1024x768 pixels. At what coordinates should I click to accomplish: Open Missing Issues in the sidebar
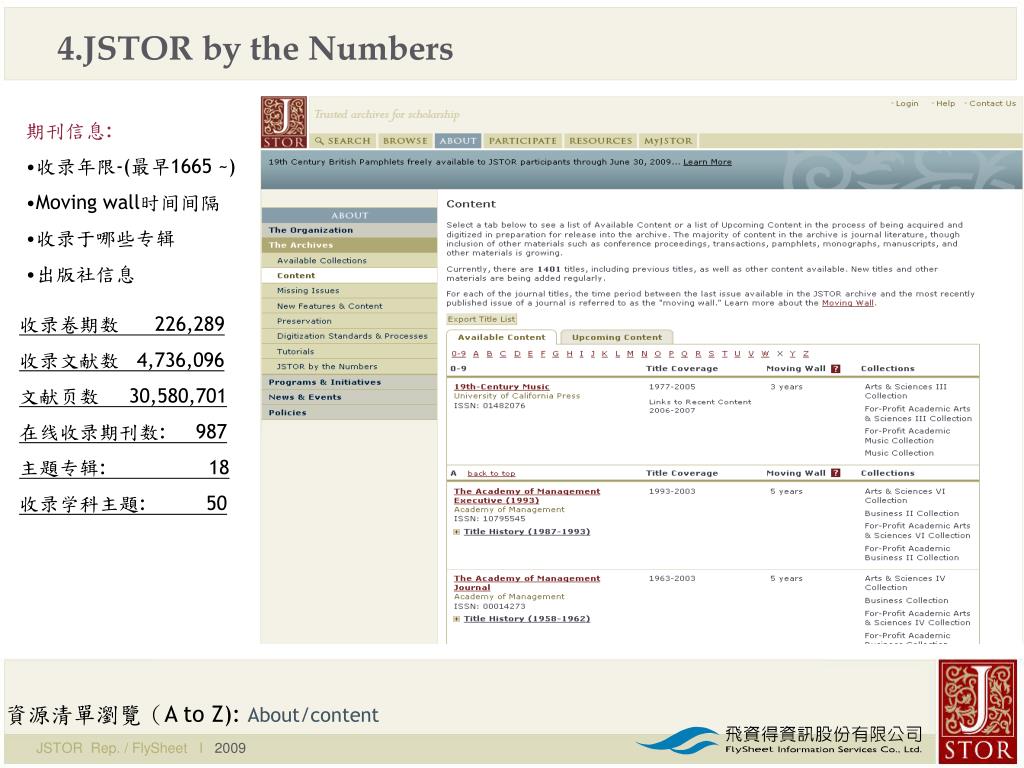349,291
